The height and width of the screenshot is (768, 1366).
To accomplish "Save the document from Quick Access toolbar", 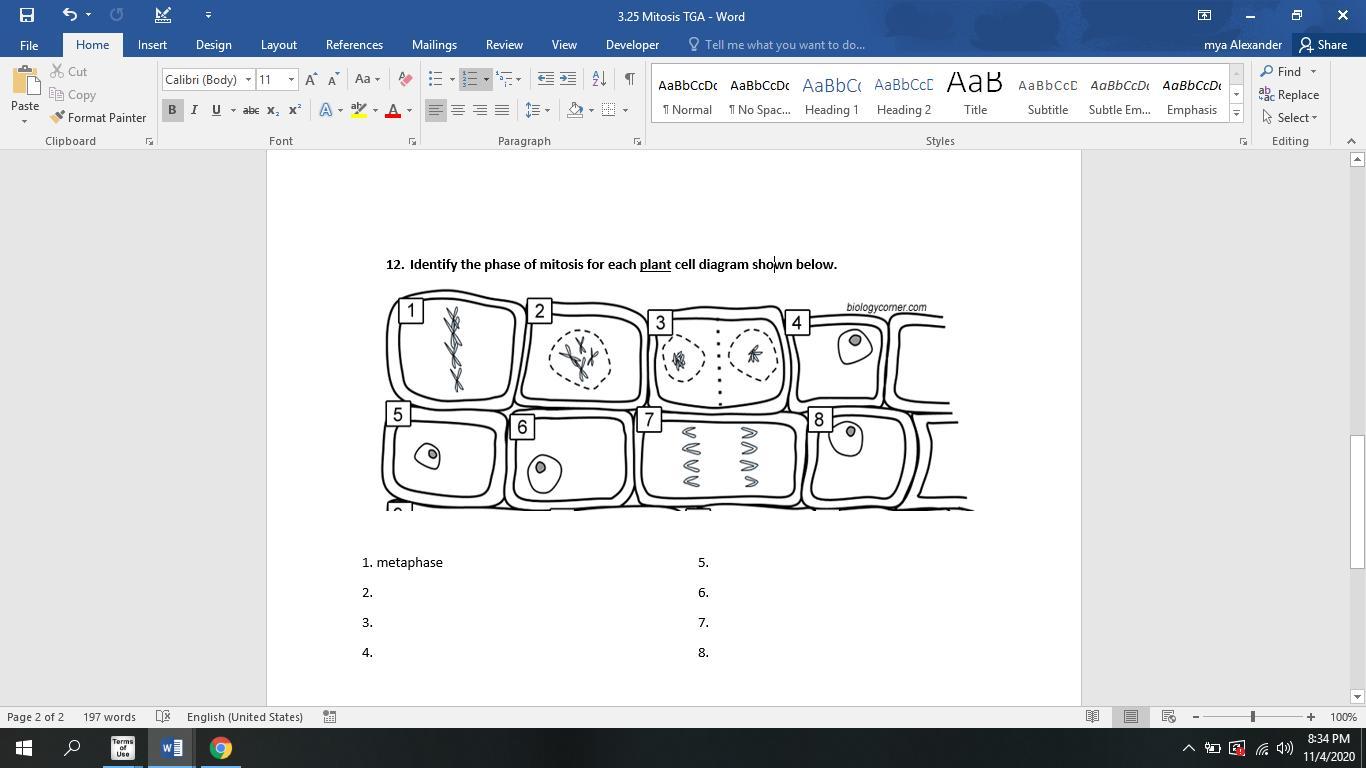I will point(27,15).
